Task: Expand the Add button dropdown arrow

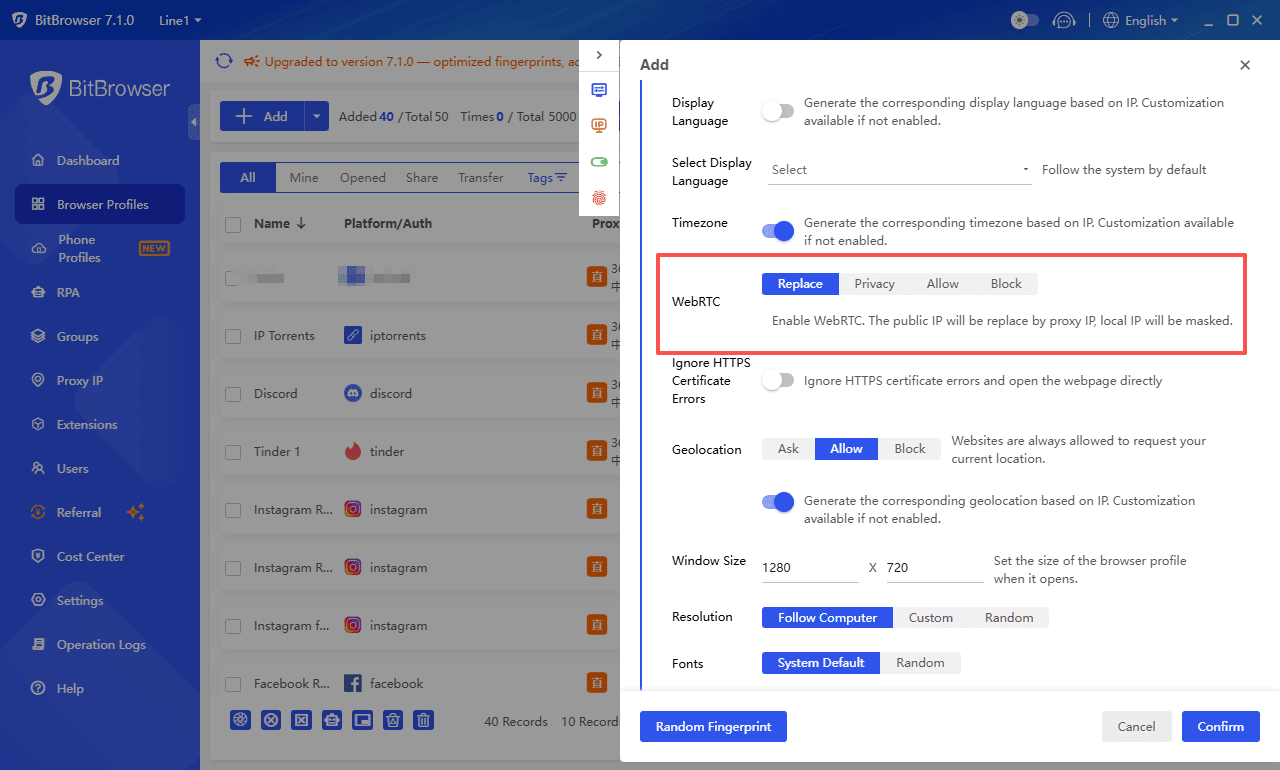Action: pos(316,116)
